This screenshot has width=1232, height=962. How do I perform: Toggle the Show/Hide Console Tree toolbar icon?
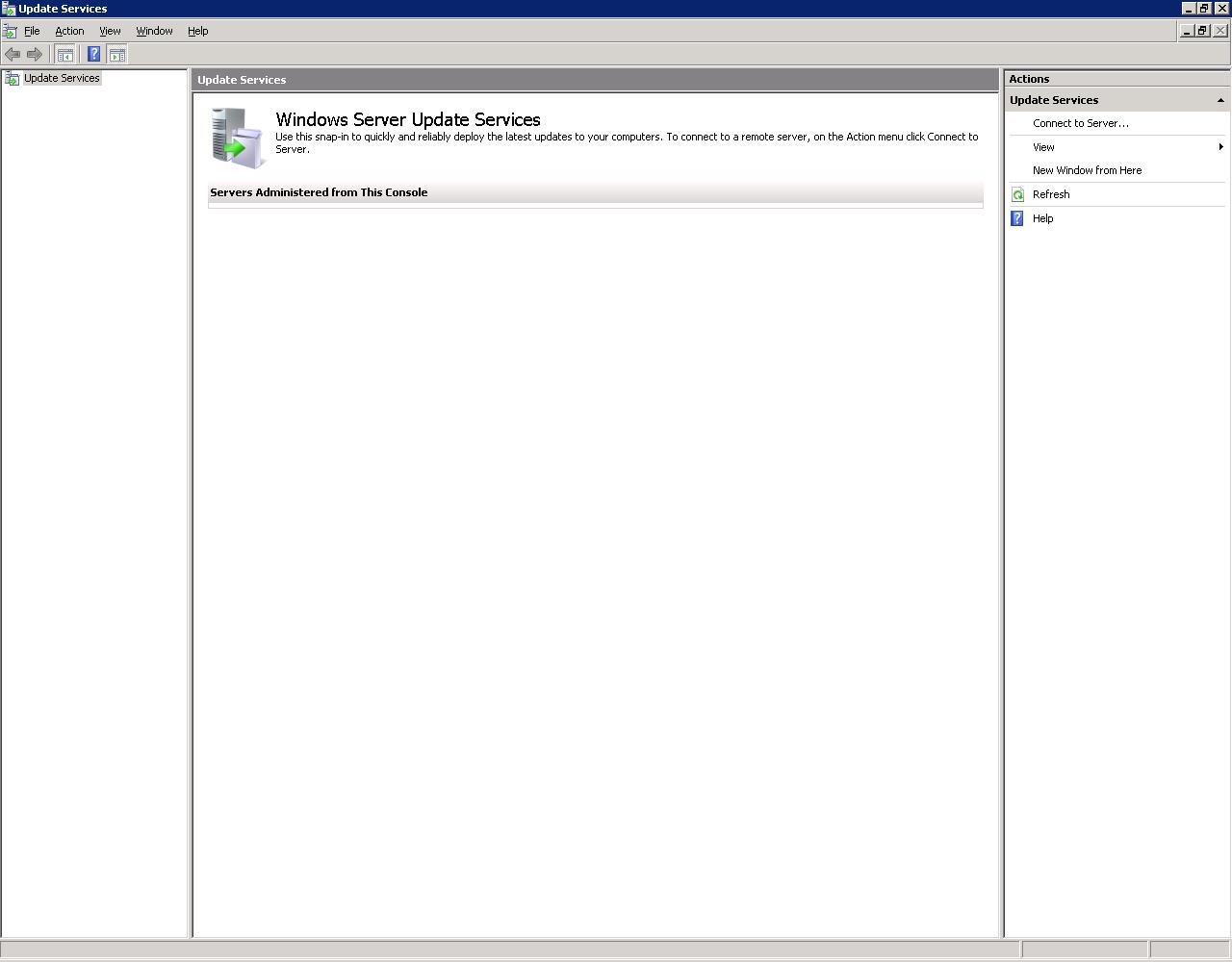point(65,55)
